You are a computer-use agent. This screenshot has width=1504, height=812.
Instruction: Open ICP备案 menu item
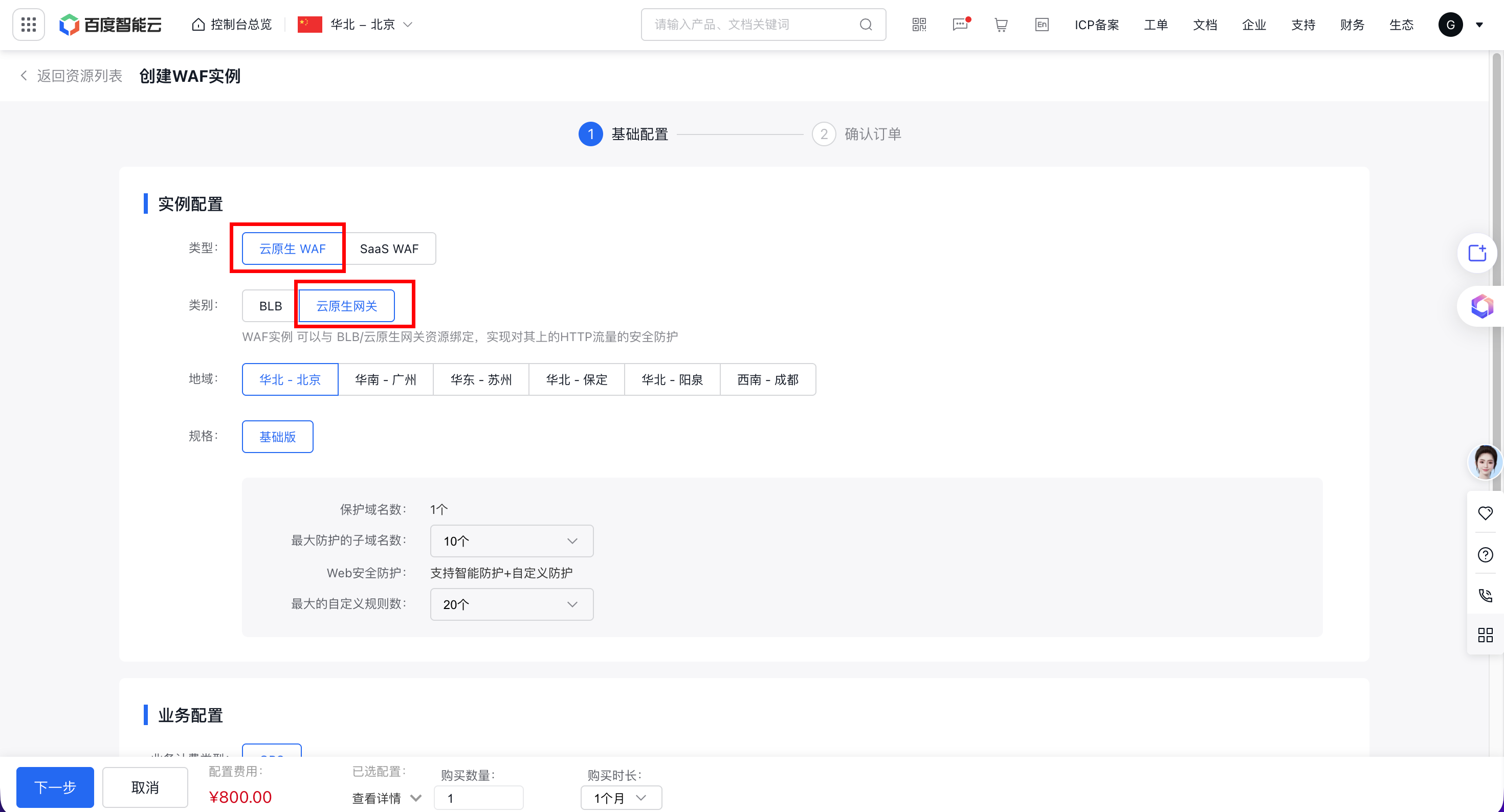pyautogui.click(x=1096, y=25)
